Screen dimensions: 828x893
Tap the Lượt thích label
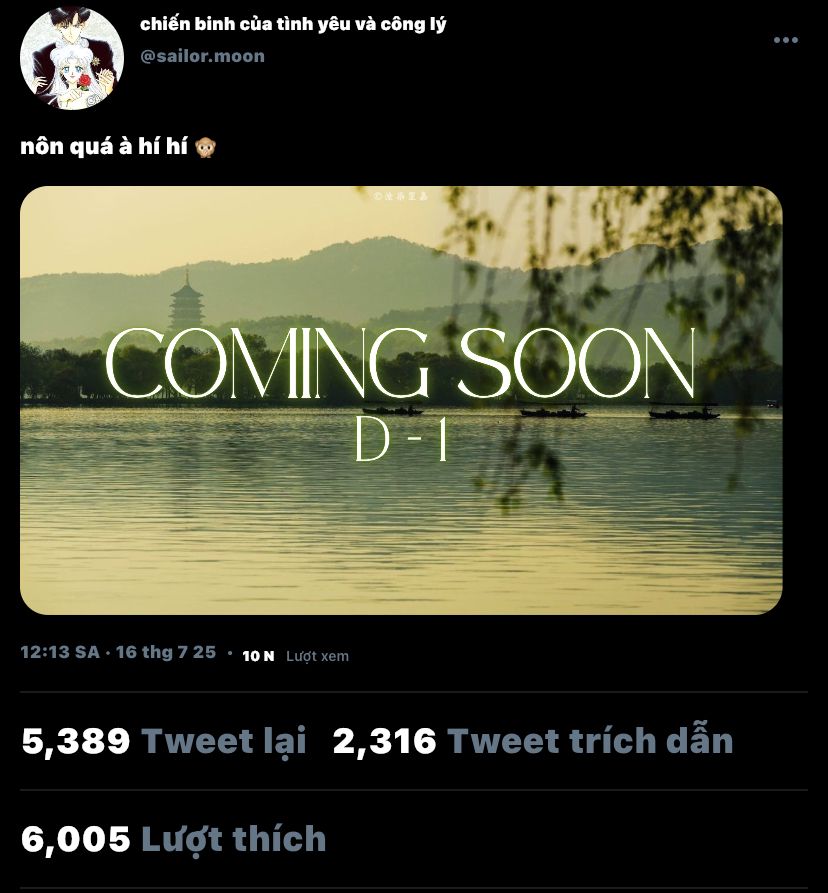233,840
